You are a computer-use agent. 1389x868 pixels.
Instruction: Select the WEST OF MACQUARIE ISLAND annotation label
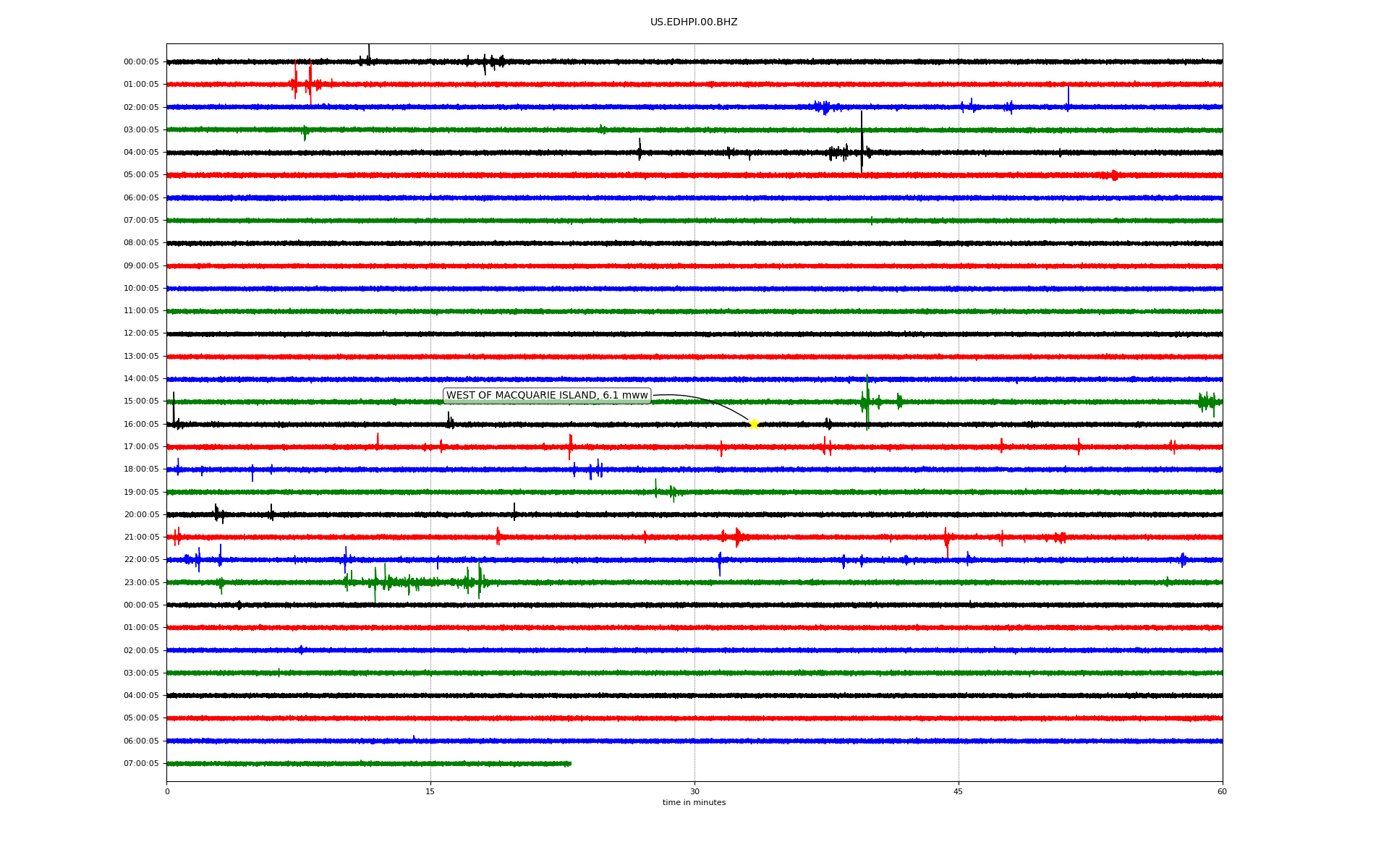(x=547, y=396)
